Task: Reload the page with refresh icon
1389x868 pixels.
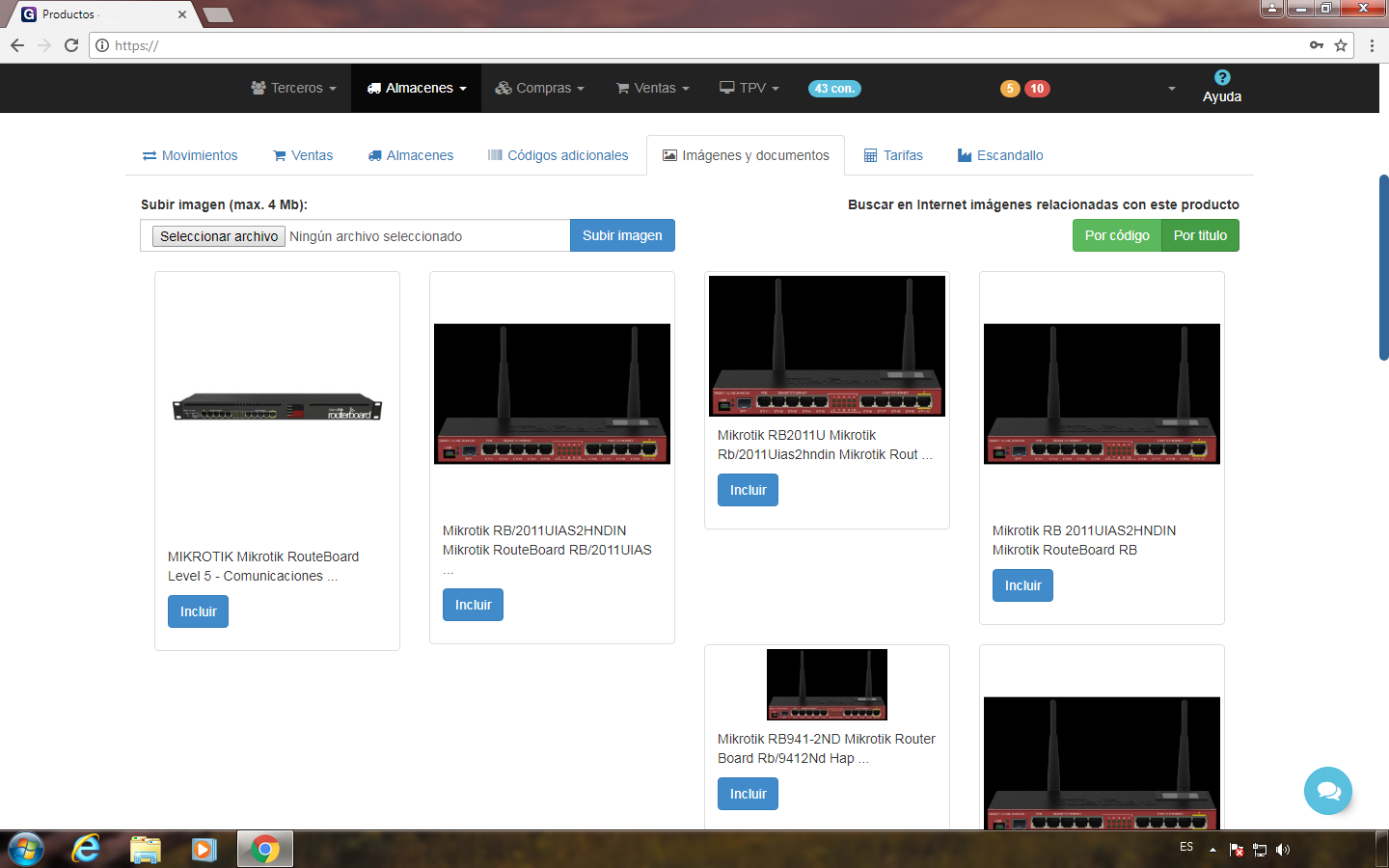Action: tap(71, 45)
